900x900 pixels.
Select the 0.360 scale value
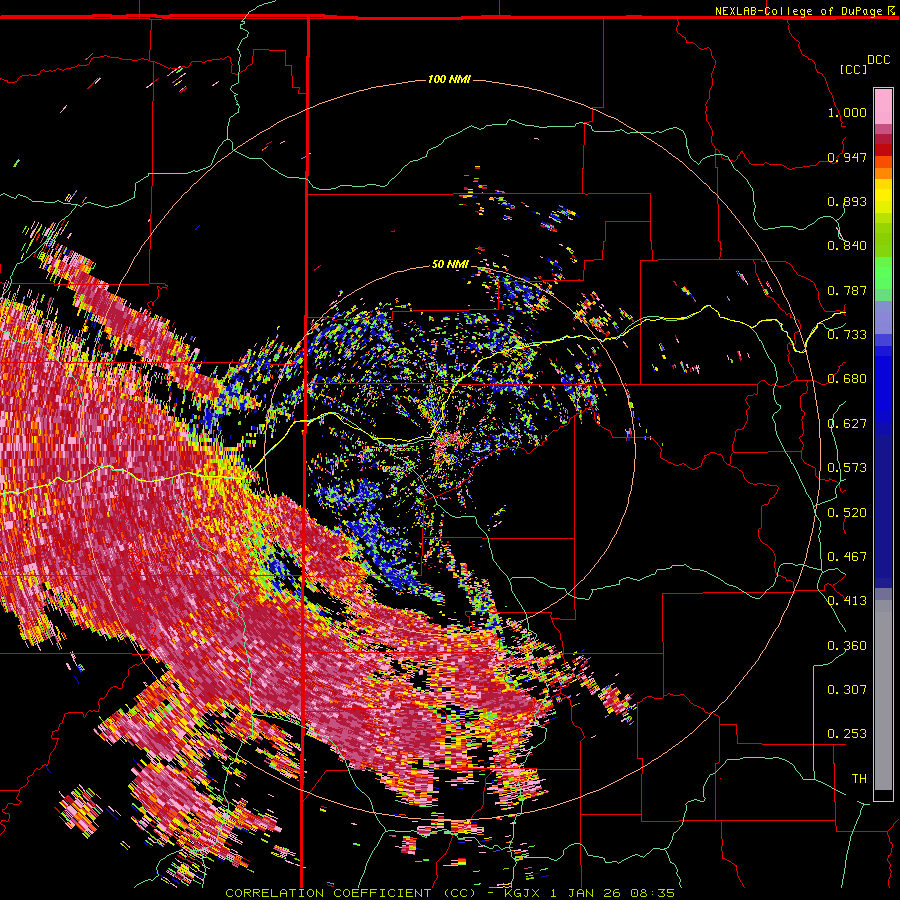coord(847,646)
